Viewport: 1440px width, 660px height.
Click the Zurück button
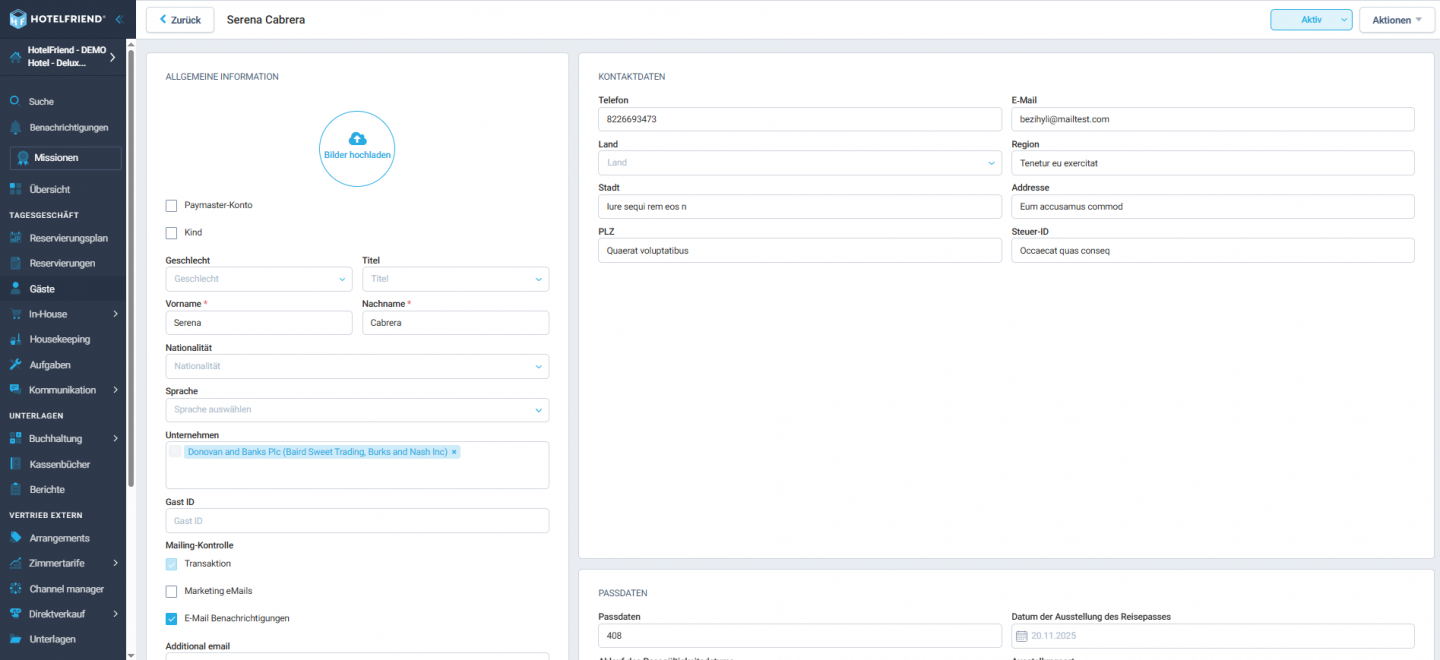[179, 19]
